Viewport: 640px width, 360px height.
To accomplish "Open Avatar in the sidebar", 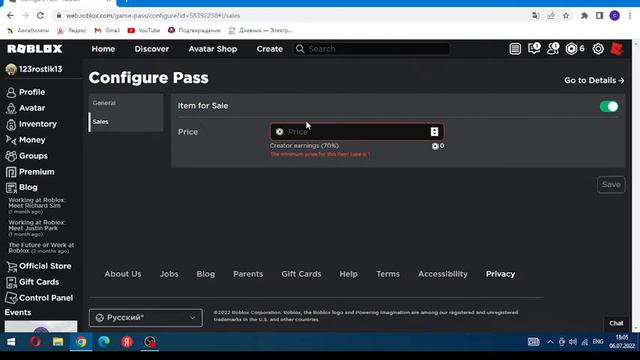I will [x=25, y=108].
